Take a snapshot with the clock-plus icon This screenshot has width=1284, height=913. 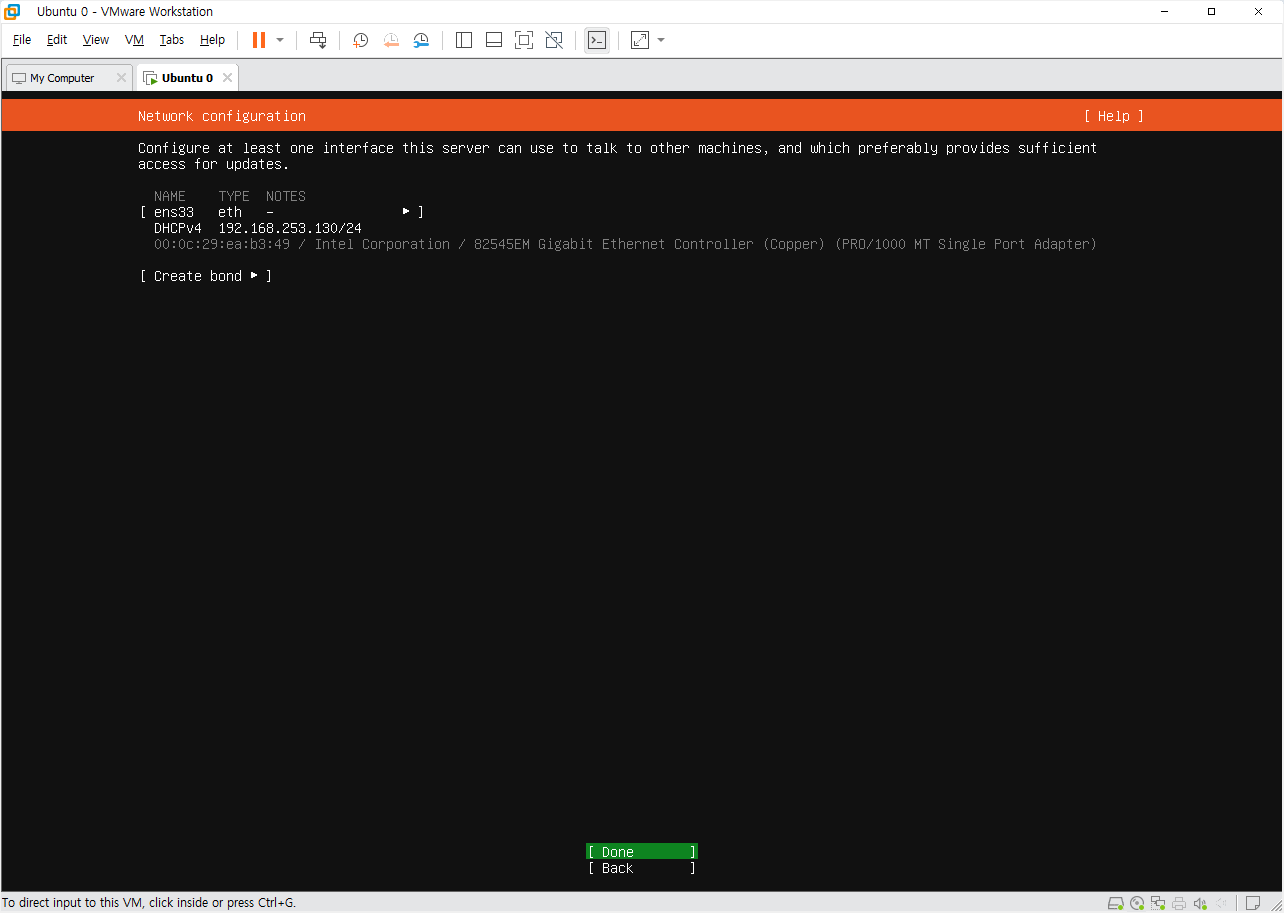click(x=361, y=40)
